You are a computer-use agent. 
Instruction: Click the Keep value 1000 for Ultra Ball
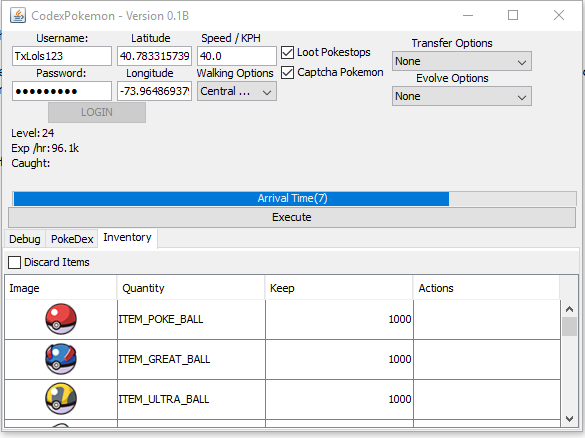(x=339, y=399)
